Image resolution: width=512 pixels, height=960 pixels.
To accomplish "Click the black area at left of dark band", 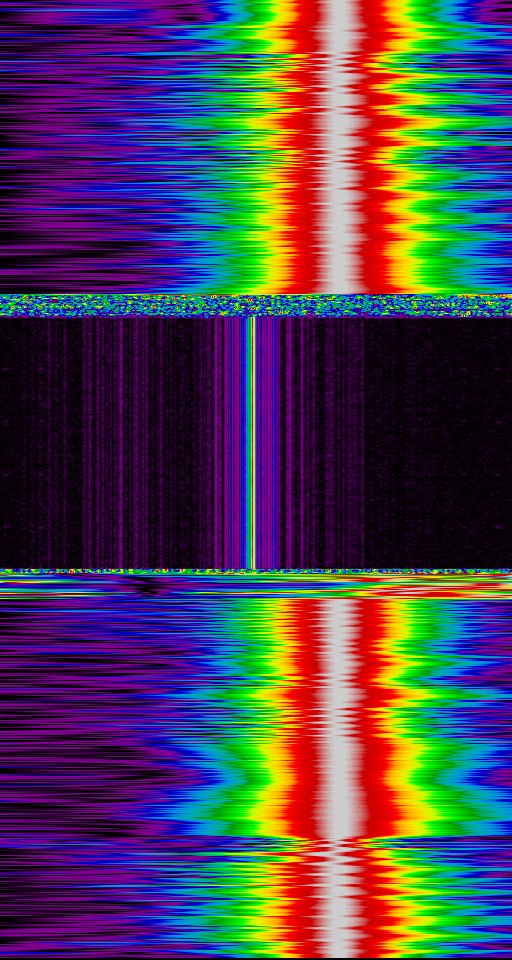I will 42,443.
